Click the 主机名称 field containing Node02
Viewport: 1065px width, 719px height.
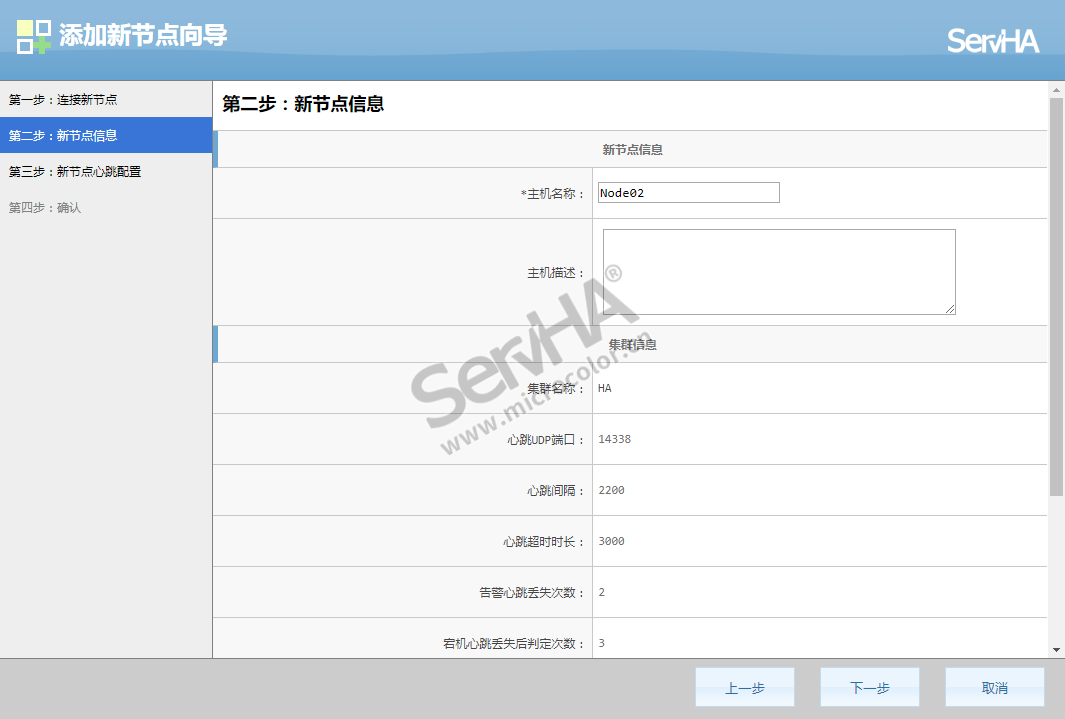pyautogui.click(x=688, y=193)
